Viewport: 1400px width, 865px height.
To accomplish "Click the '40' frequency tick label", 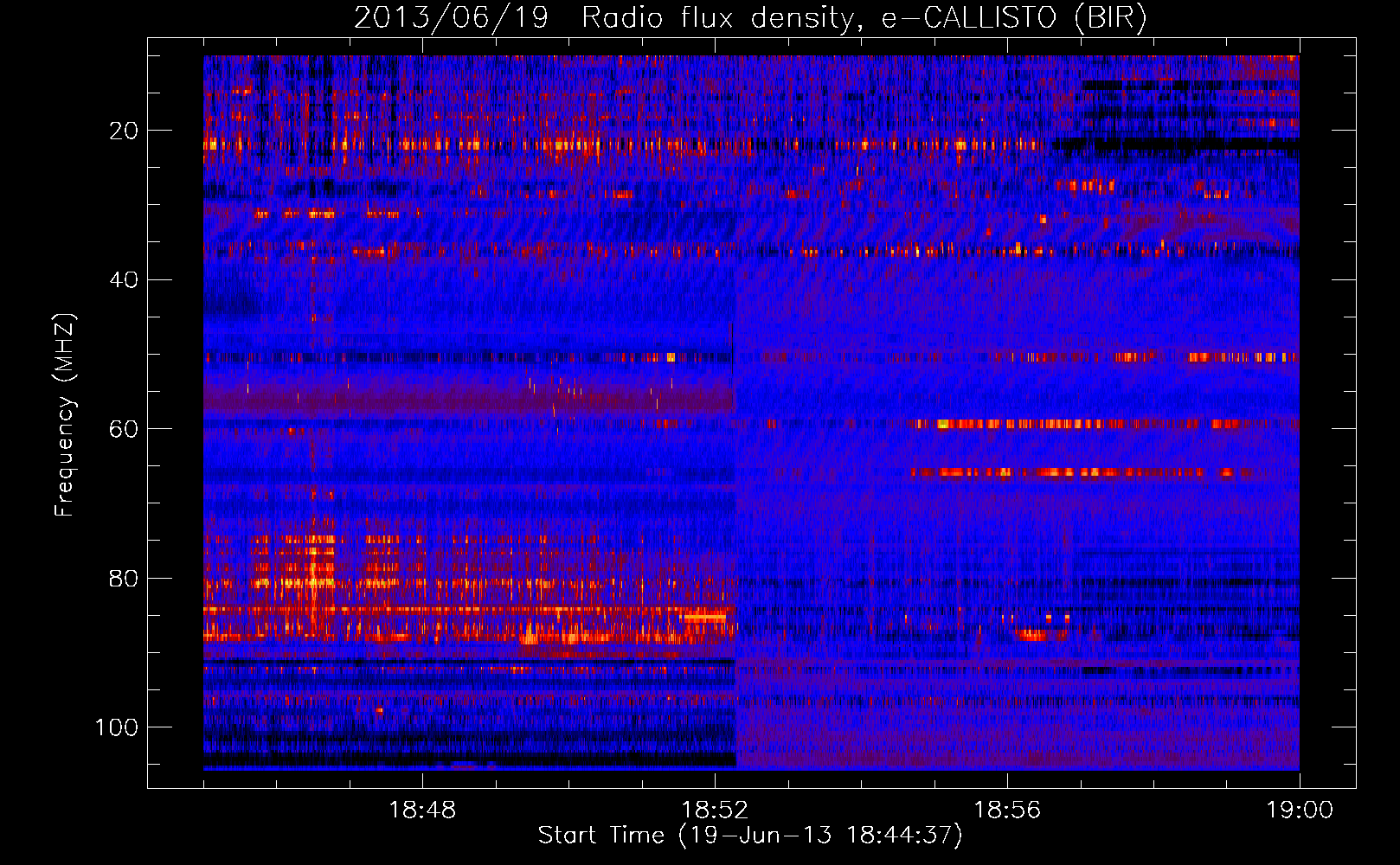I will point(124,280).
